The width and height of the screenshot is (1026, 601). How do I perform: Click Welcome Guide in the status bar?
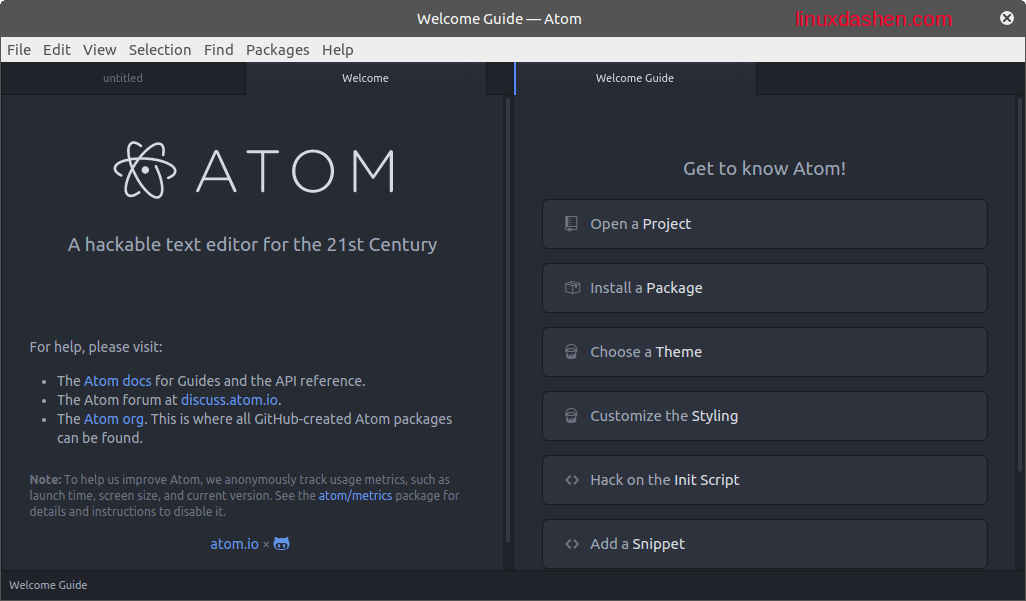click(48, 585)
